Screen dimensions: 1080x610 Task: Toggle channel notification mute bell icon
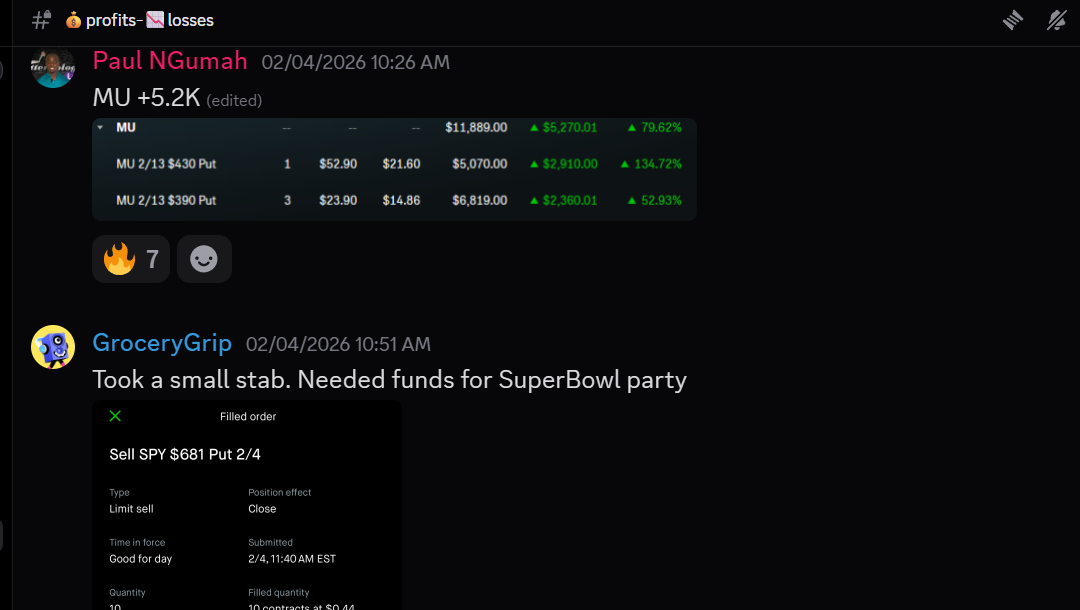(1057, 21)
